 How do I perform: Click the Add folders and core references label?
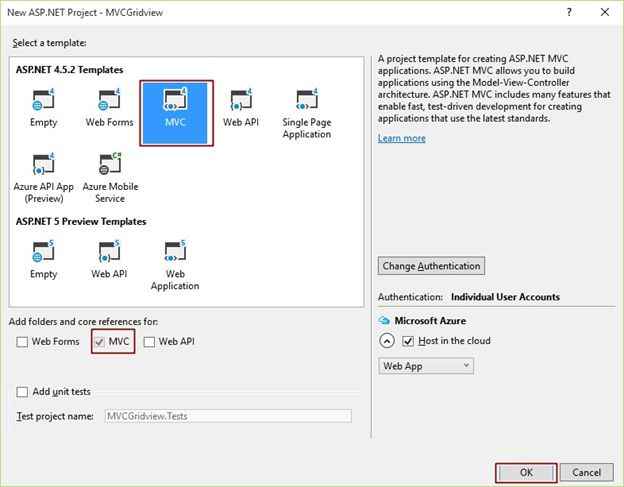pos(84,321)
